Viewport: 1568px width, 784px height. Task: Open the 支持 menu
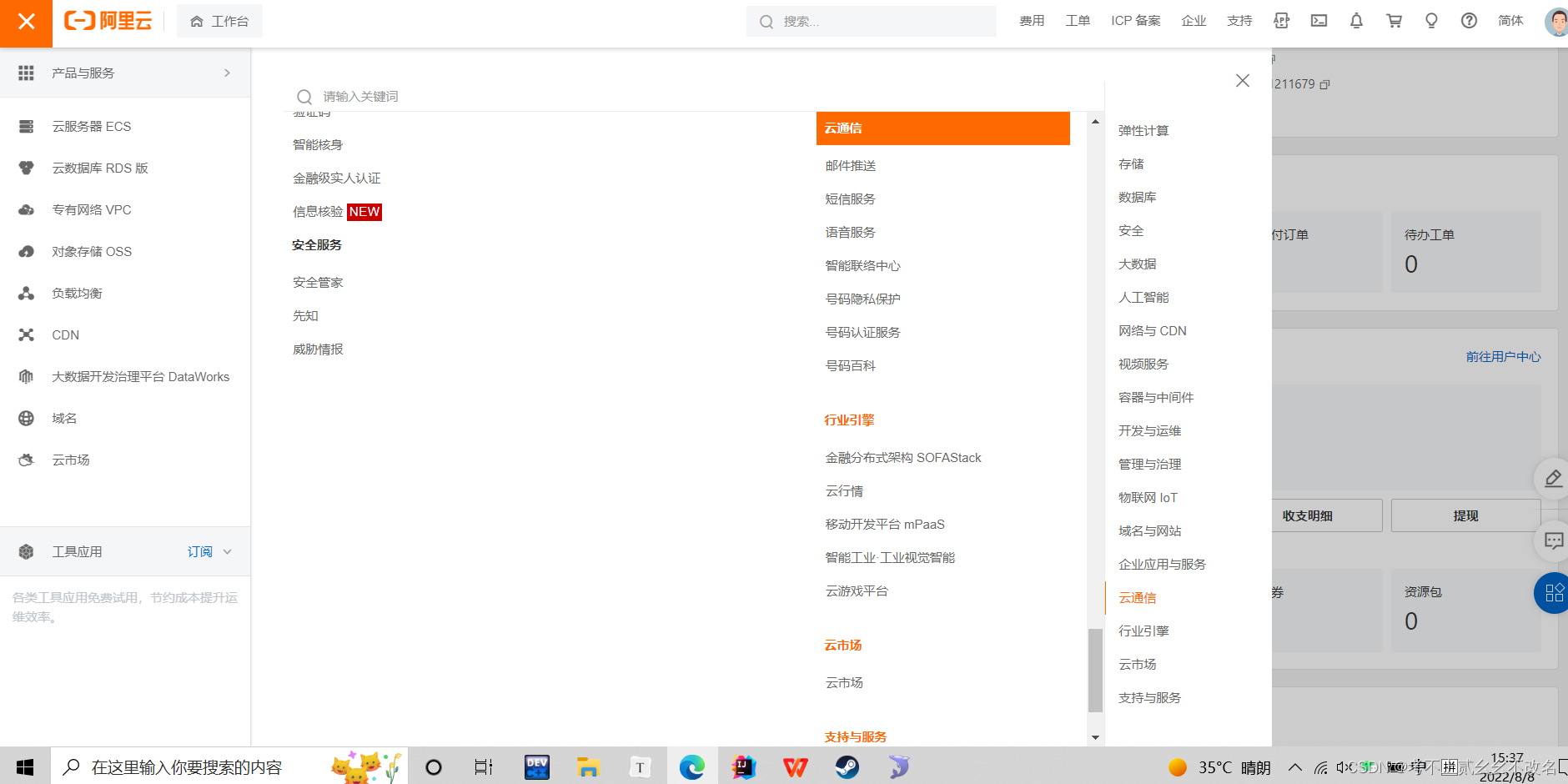(1239, 21)
